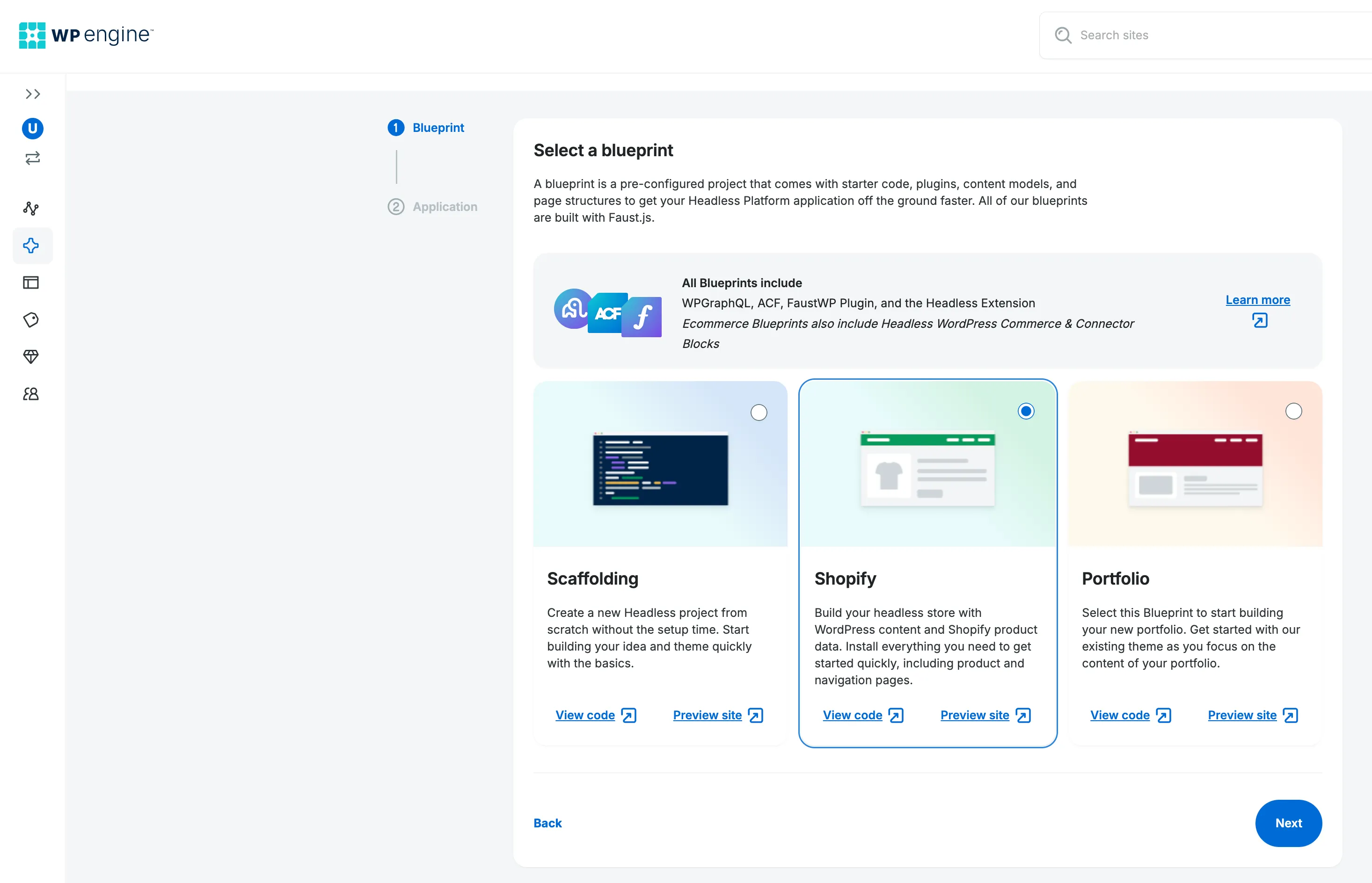The height and width of the screenshot is (883, 1372).
Task: View code for the Shopify blueprint
Action: [853, 715]
